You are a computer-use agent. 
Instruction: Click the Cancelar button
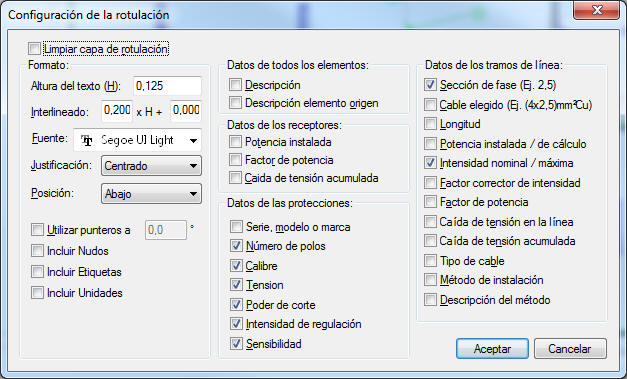coord(570,349)
